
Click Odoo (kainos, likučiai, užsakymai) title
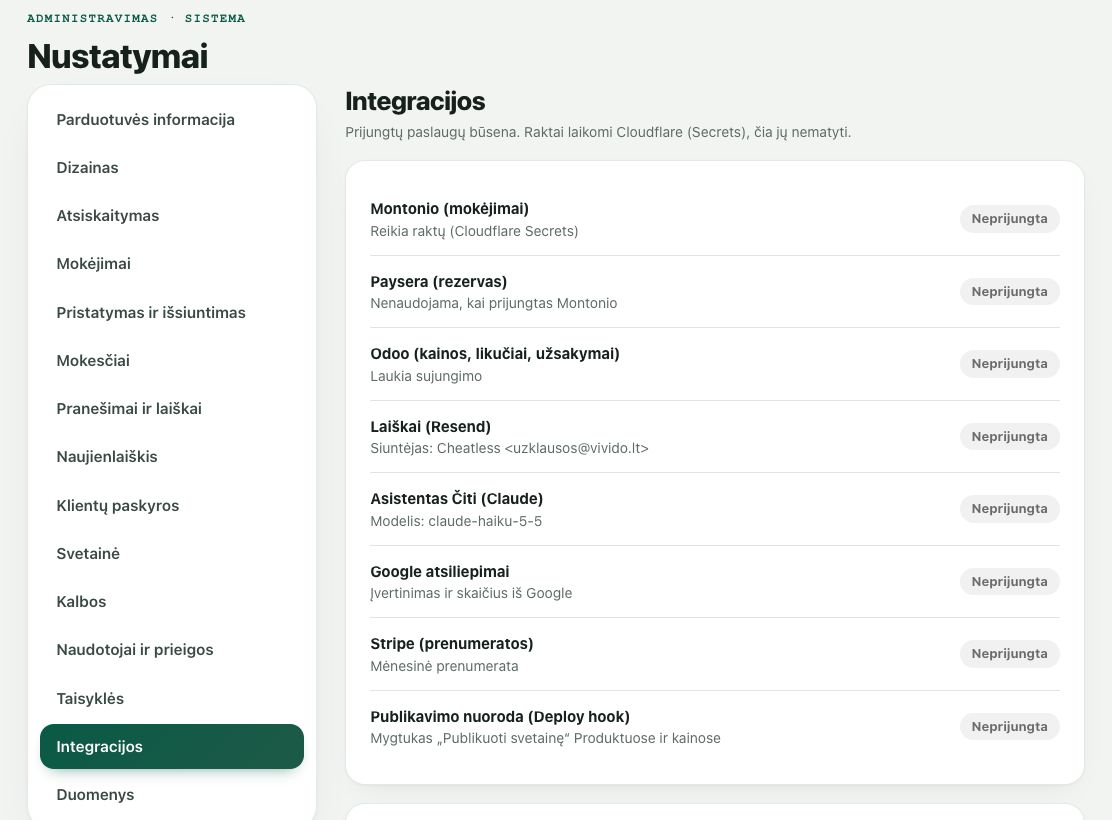(x=495, y=354)
